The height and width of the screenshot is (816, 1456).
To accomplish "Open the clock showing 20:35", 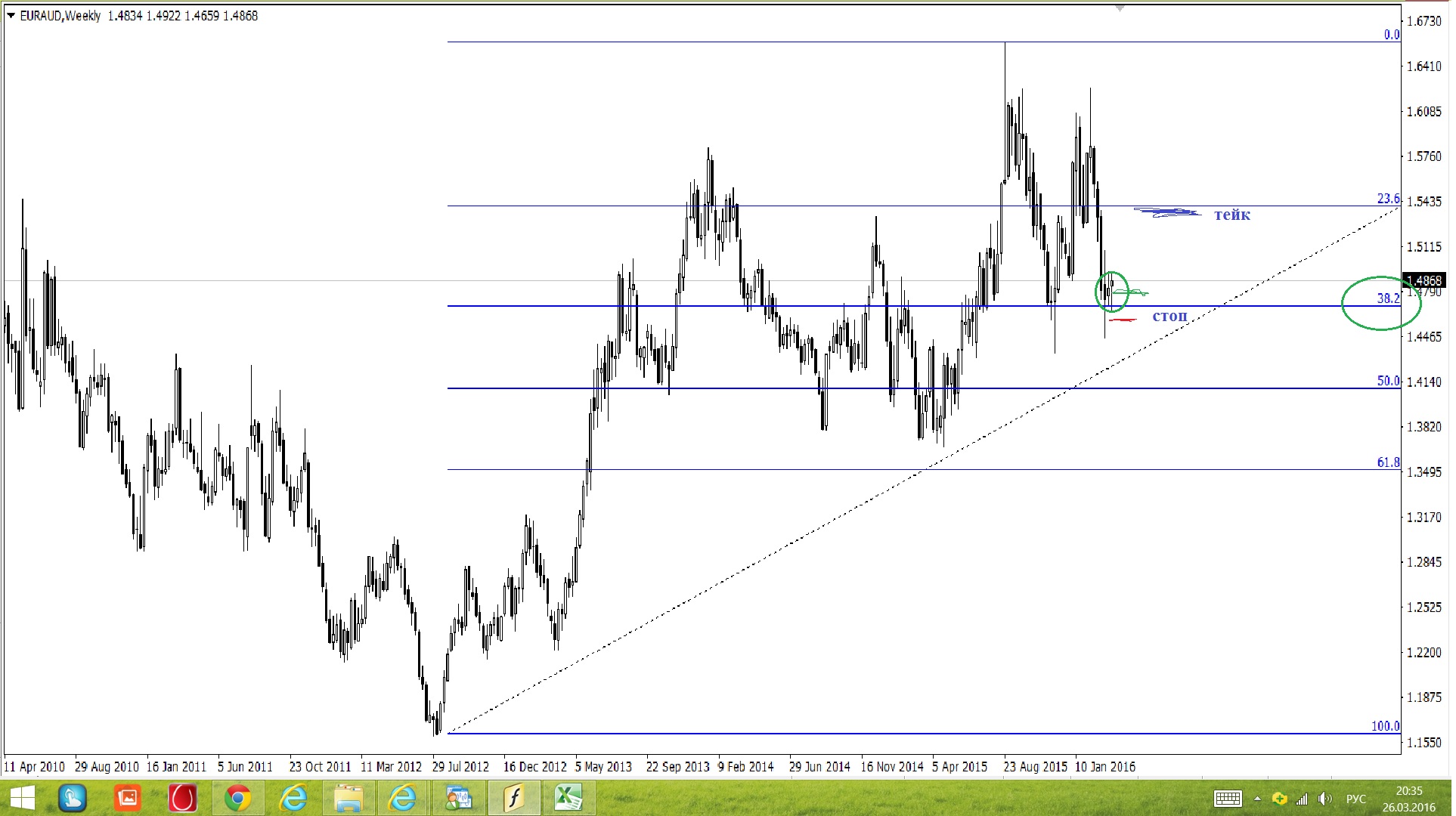I will [x=1409, y=791].
